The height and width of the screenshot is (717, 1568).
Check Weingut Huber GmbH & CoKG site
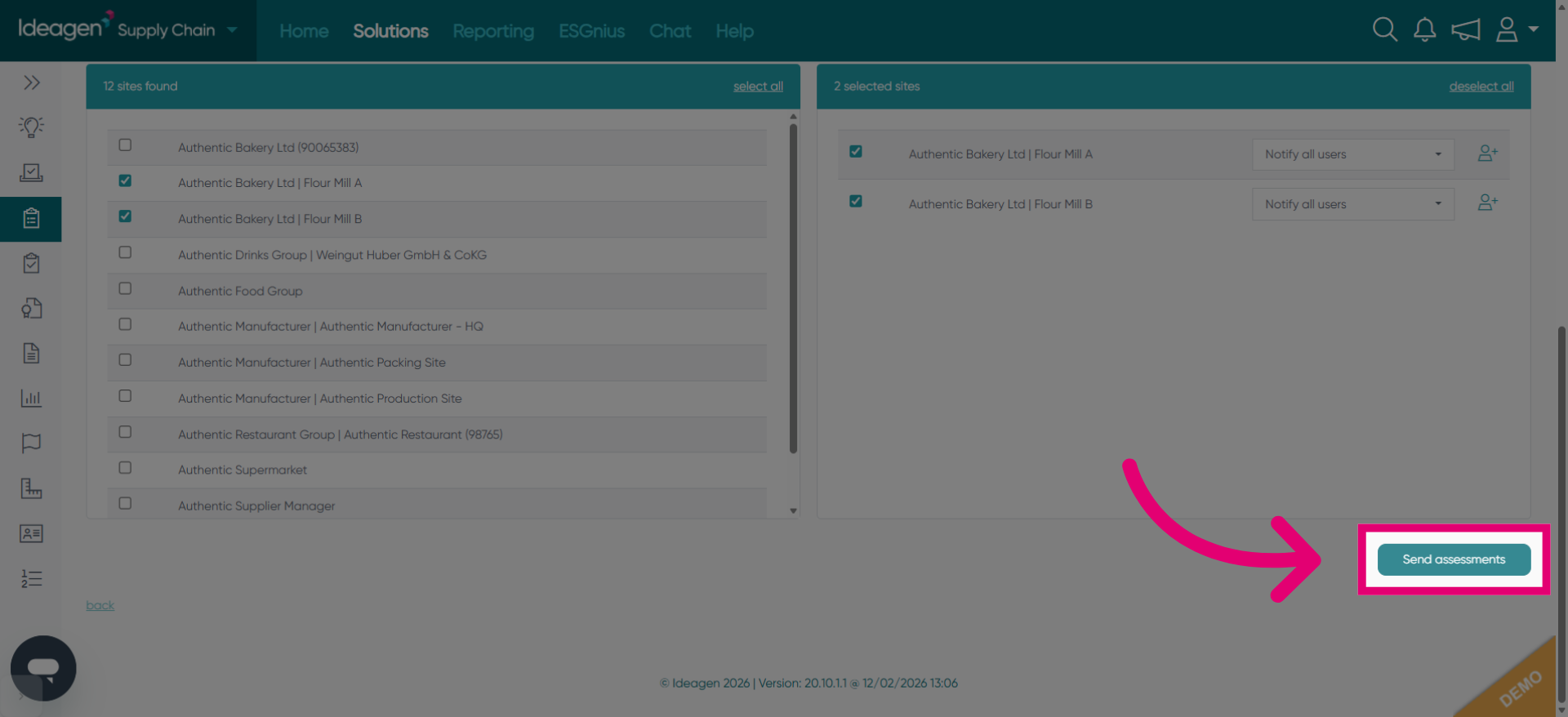coord(125,252)
